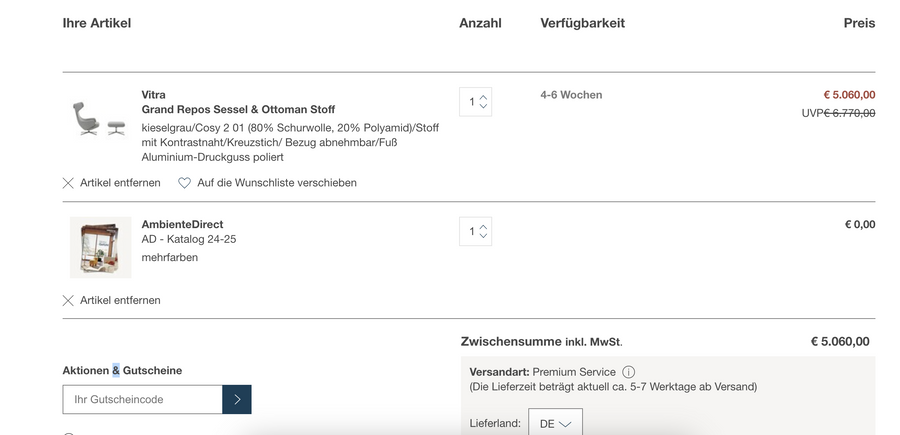Click the X icon to remove AD Katalog

coord(68,300)
